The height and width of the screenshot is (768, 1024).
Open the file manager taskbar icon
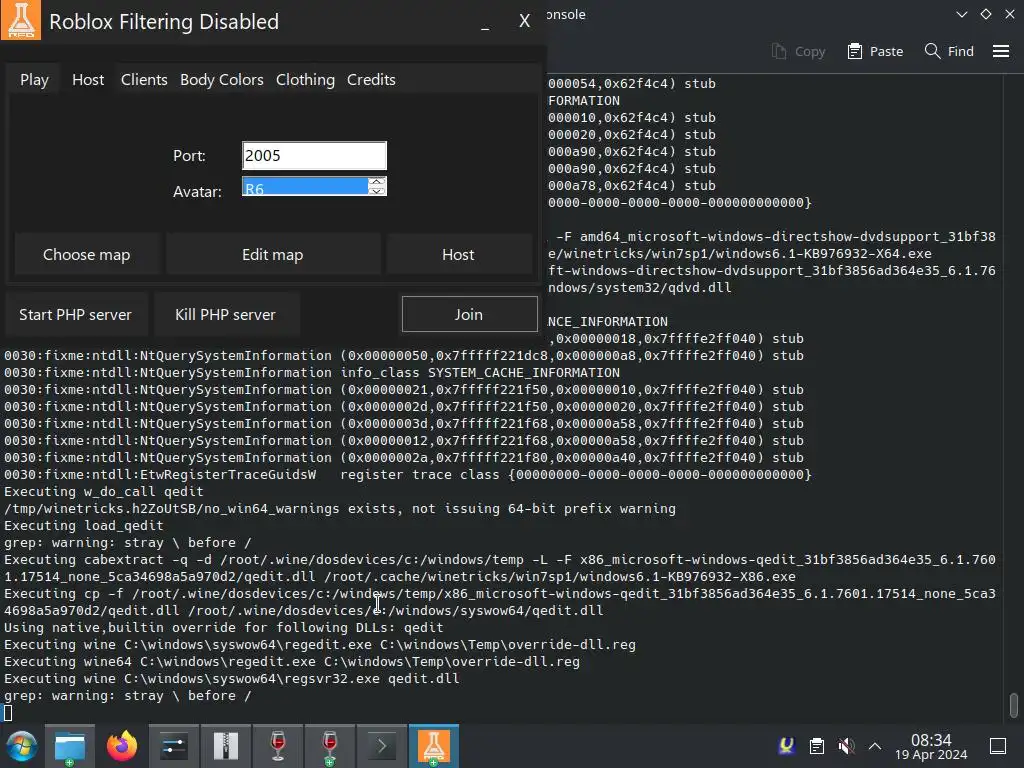(x=70, y=746)
